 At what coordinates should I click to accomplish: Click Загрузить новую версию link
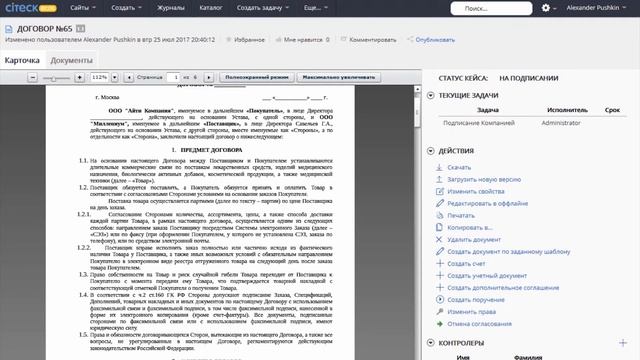(484, 179)
